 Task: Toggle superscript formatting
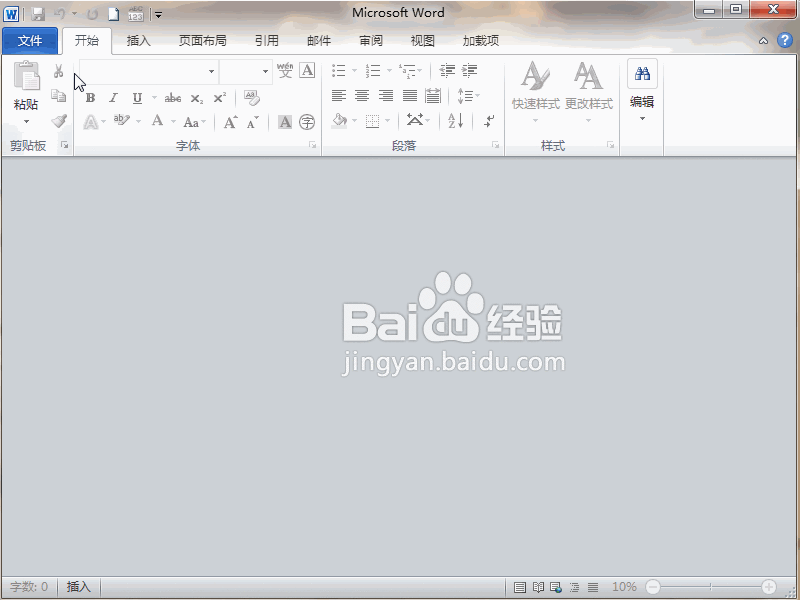click(220, 97)
